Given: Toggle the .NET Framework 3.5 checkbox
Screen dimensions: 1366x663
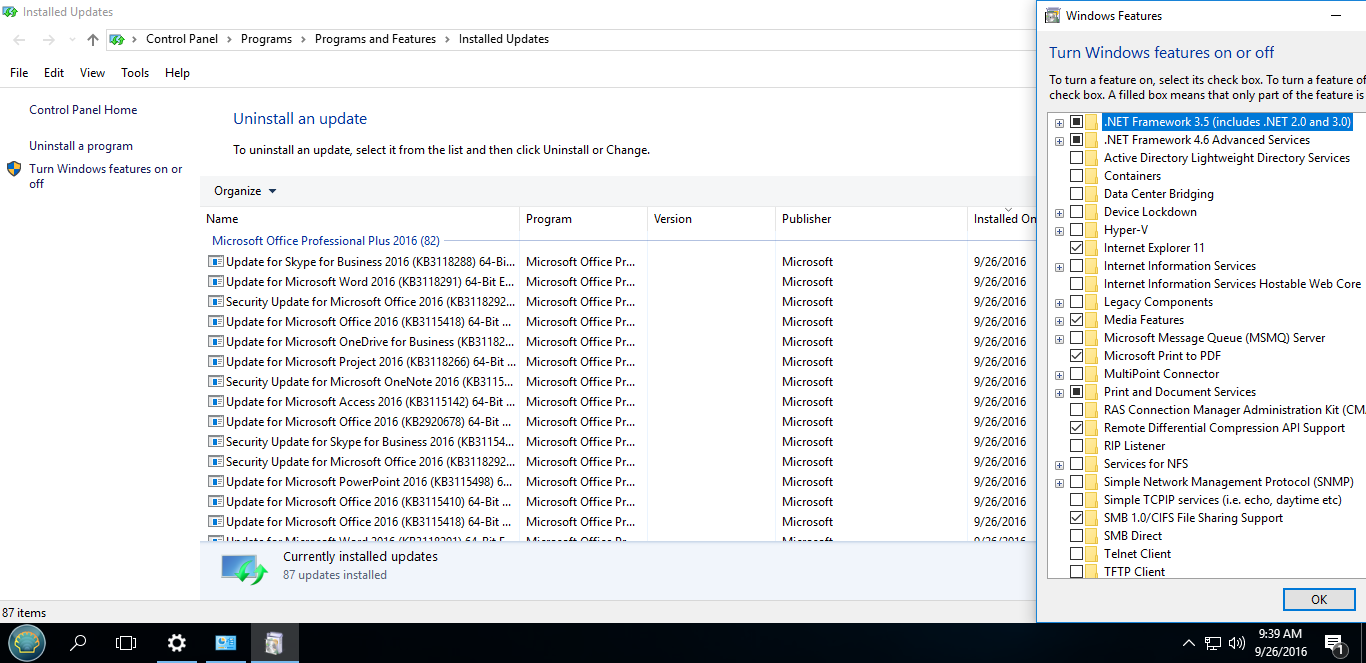Looking at the screenshot, I should [1076, 122].
